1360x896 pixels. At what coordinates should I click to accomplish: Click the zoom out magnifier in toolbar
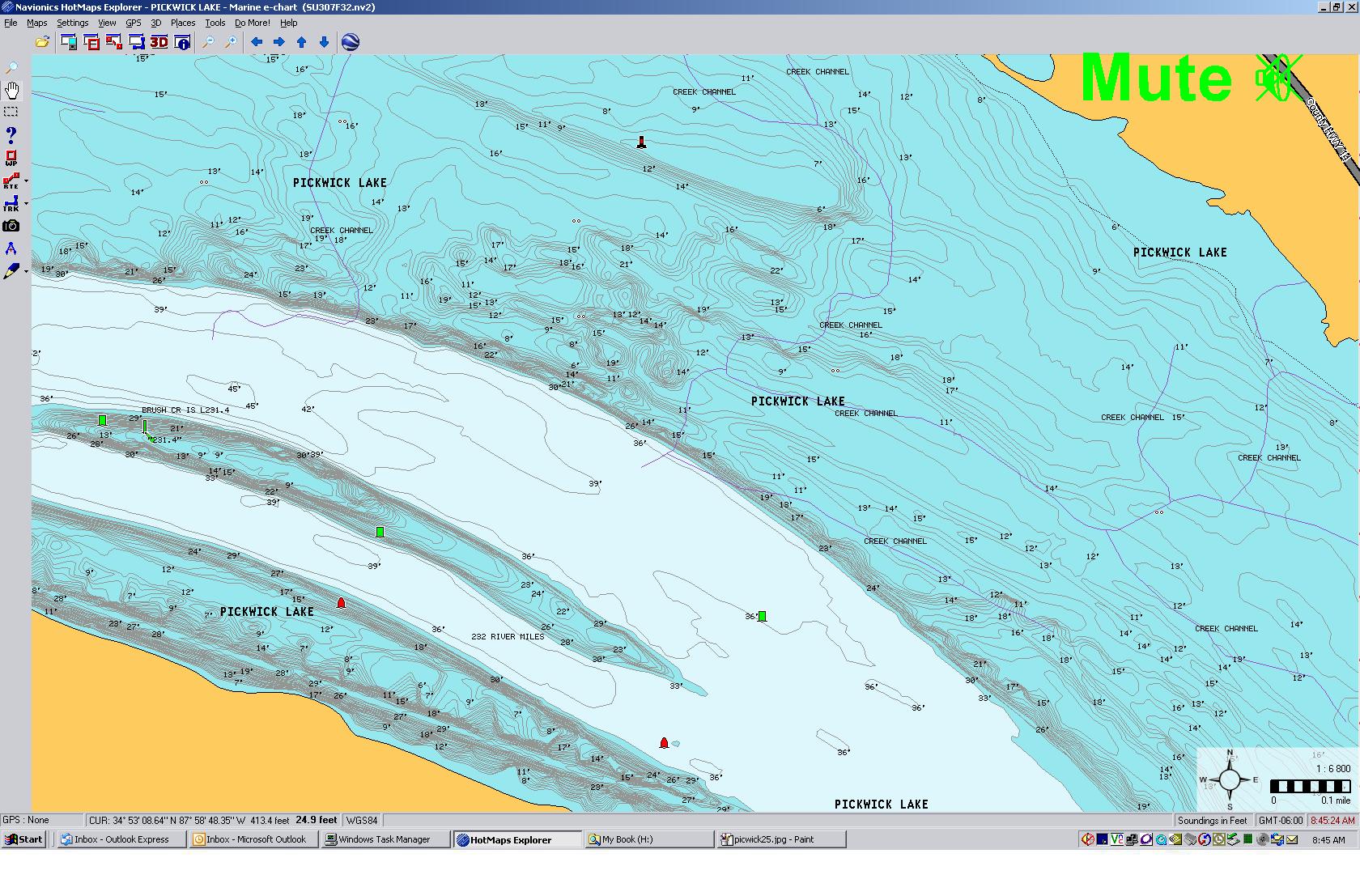click(x=208, y=42)
